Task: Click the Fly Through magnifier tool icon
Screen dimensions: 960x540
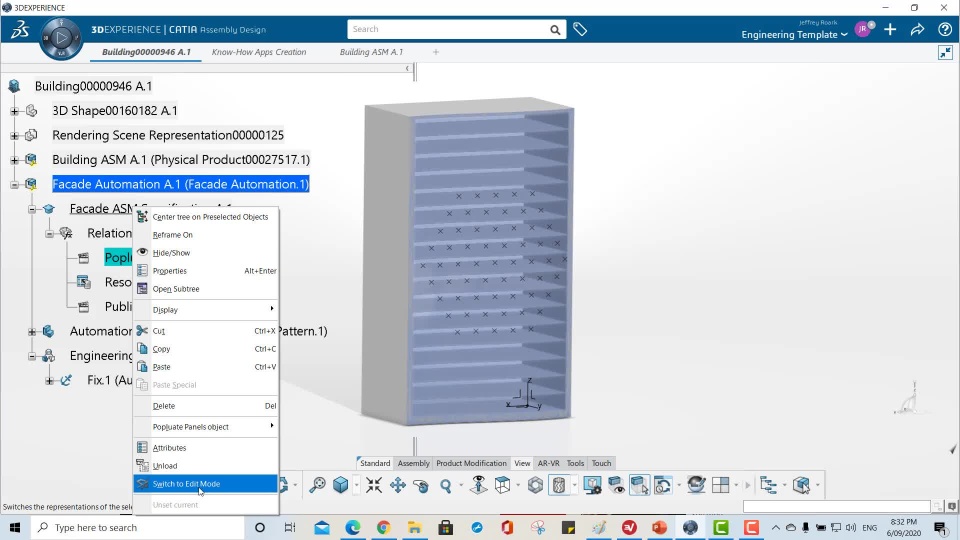Action: tap(317, 485)
